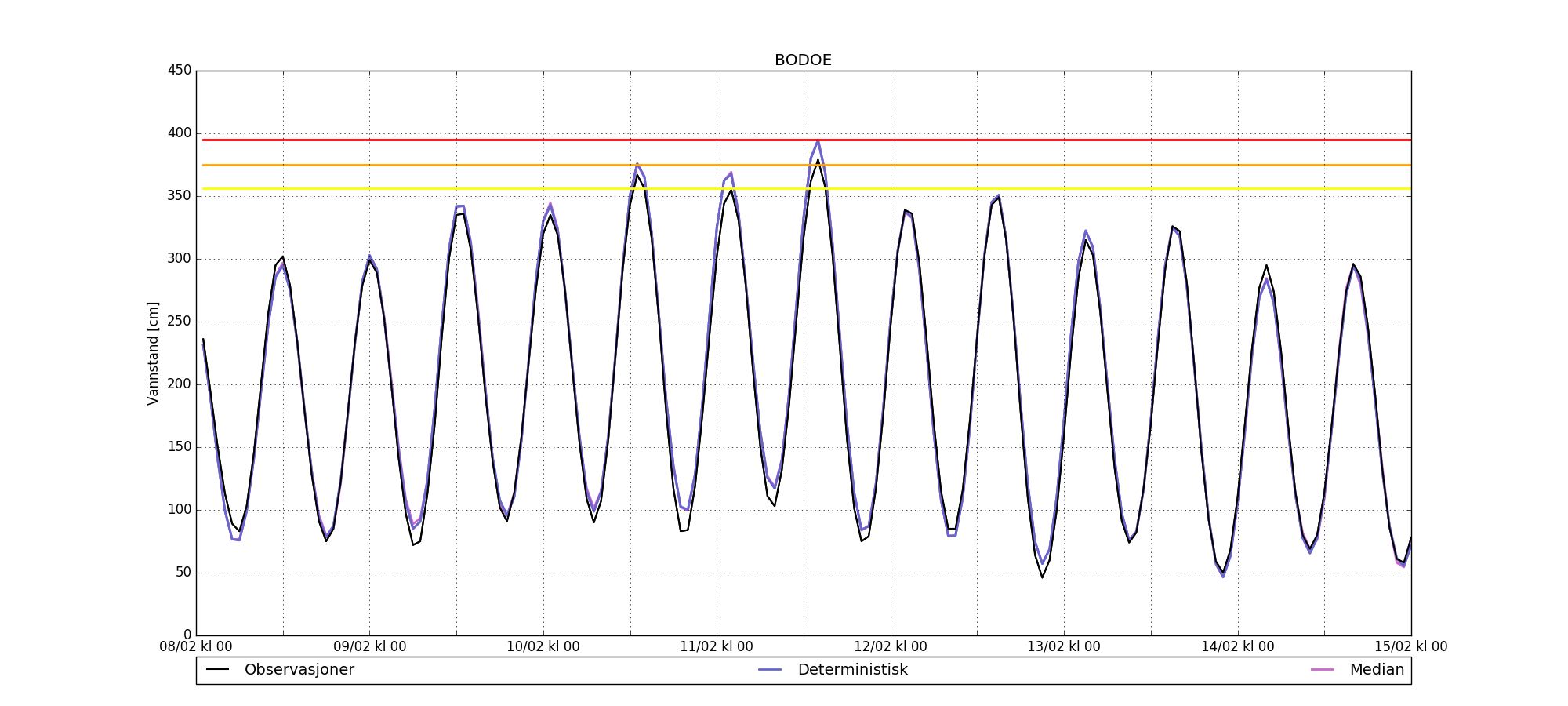This screenshot has width=1568, height=706.
Task: Click y-axis tick label 0
Action: click(187, 635)
